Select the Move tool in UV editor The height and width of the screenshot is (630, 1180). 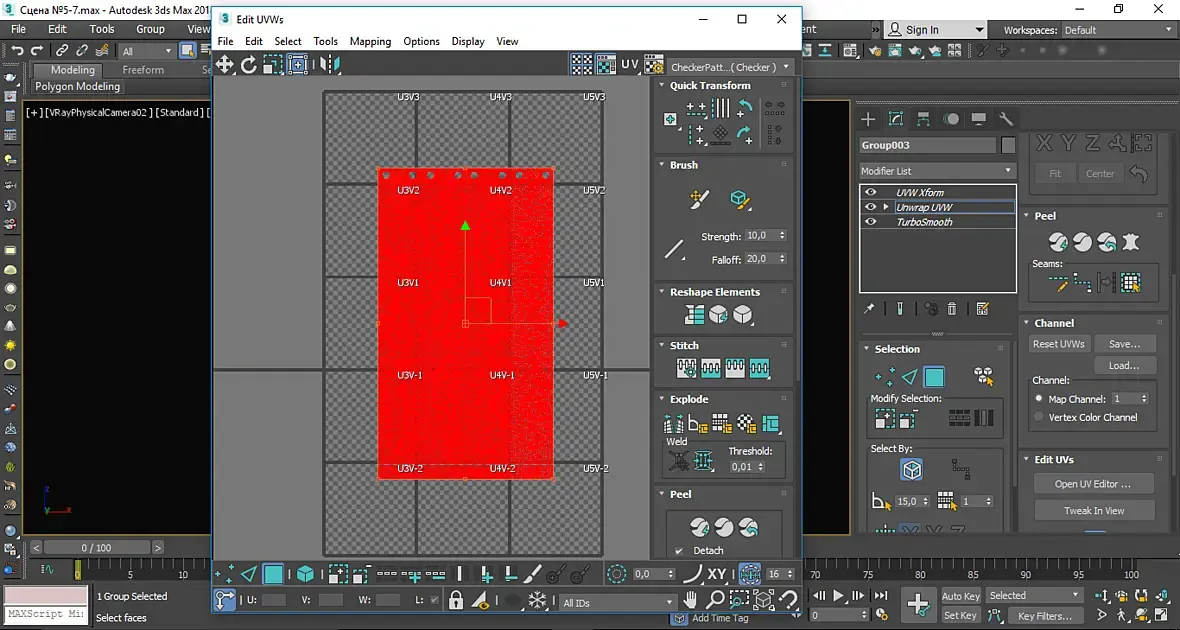(x=225, y=65)
